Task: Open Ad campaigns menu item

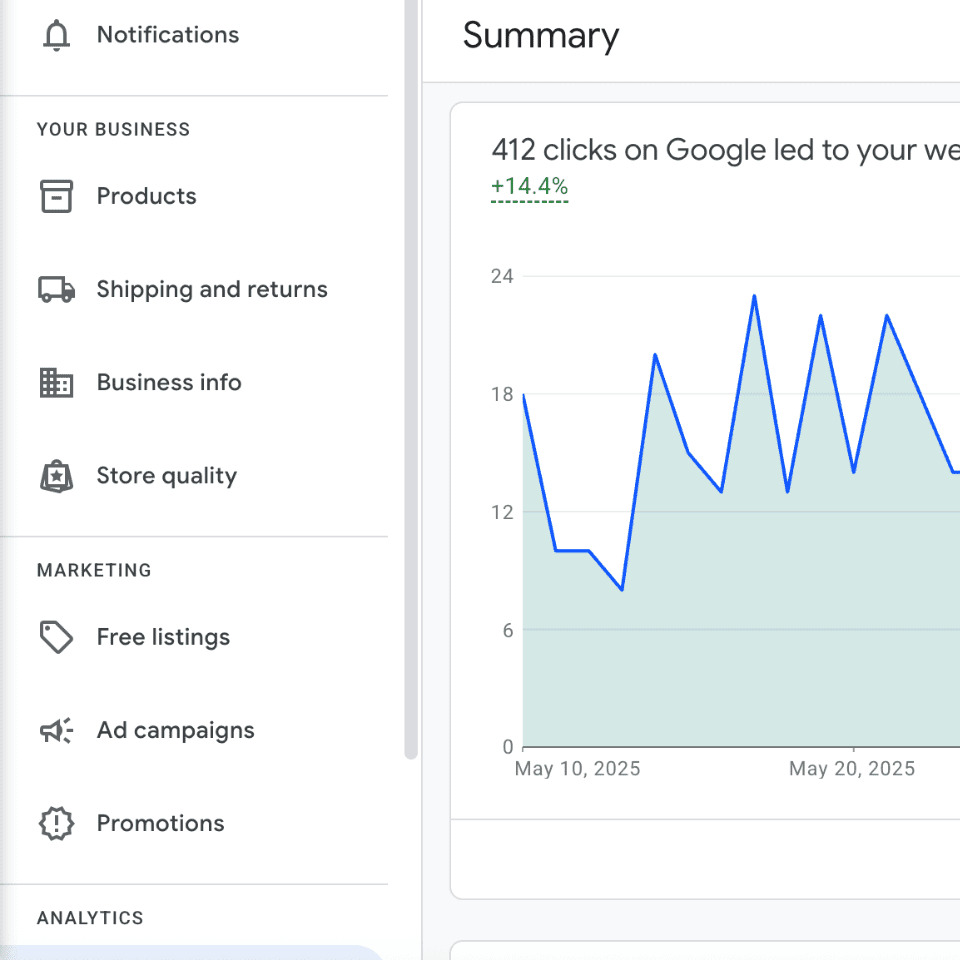Action: coord(175,731)
